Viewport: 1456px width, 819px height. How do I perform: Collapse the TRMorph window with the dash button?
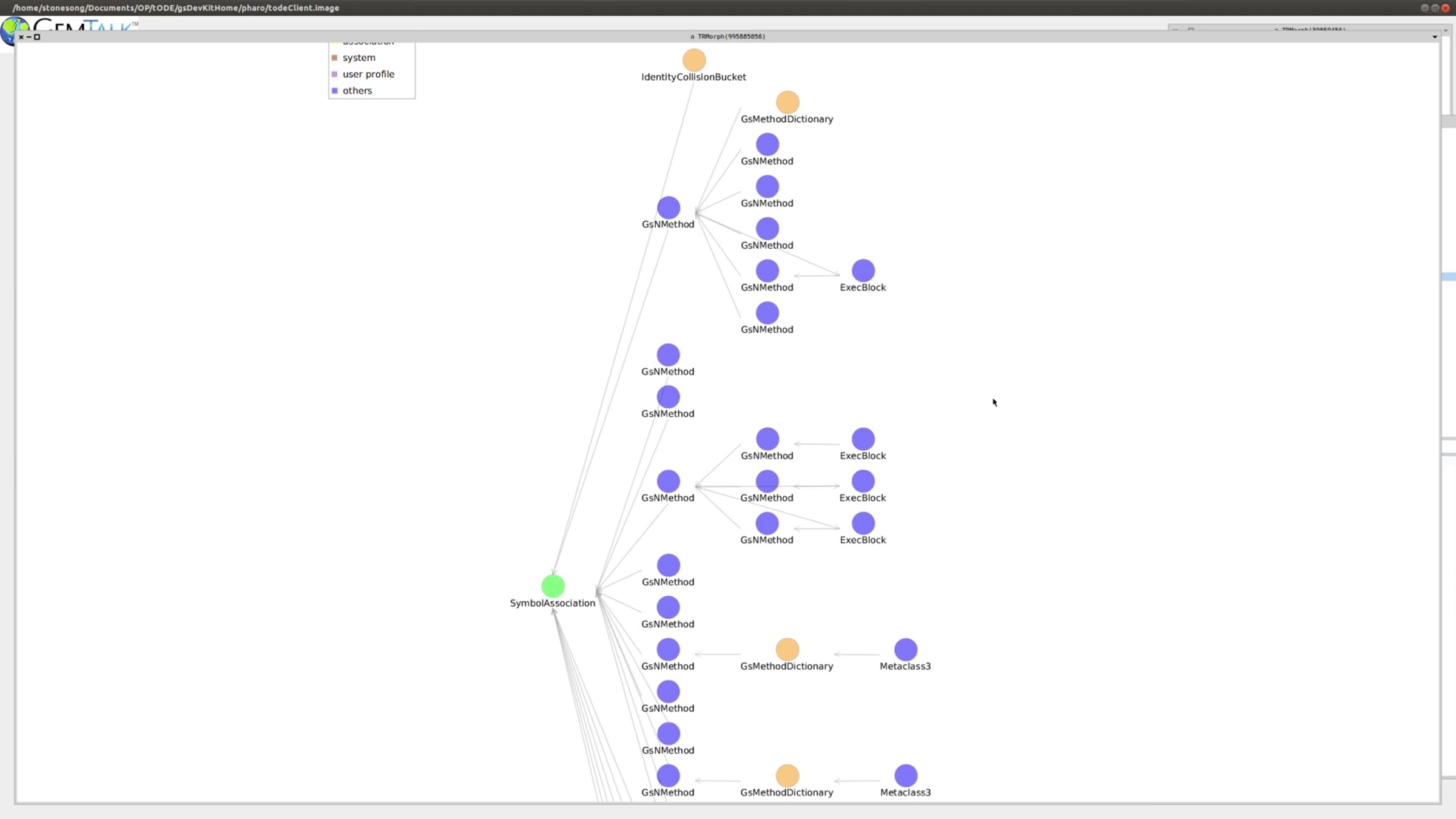pos(29,37)
